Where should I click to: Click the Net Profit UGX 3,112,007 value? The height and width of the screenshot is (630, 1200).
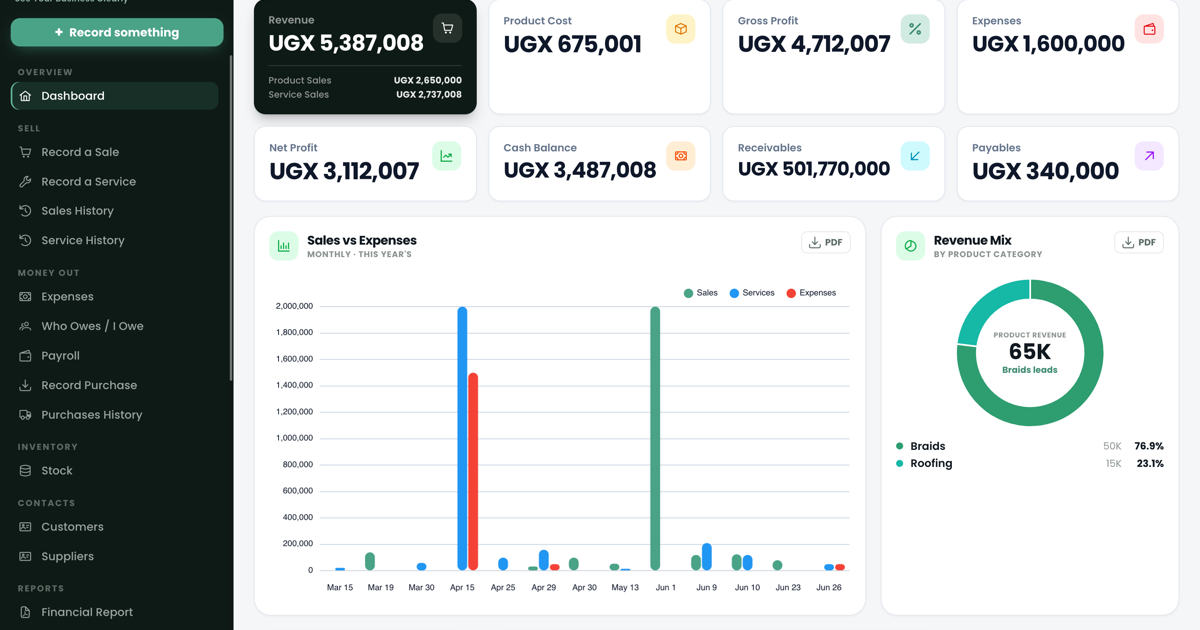[344, 171]
